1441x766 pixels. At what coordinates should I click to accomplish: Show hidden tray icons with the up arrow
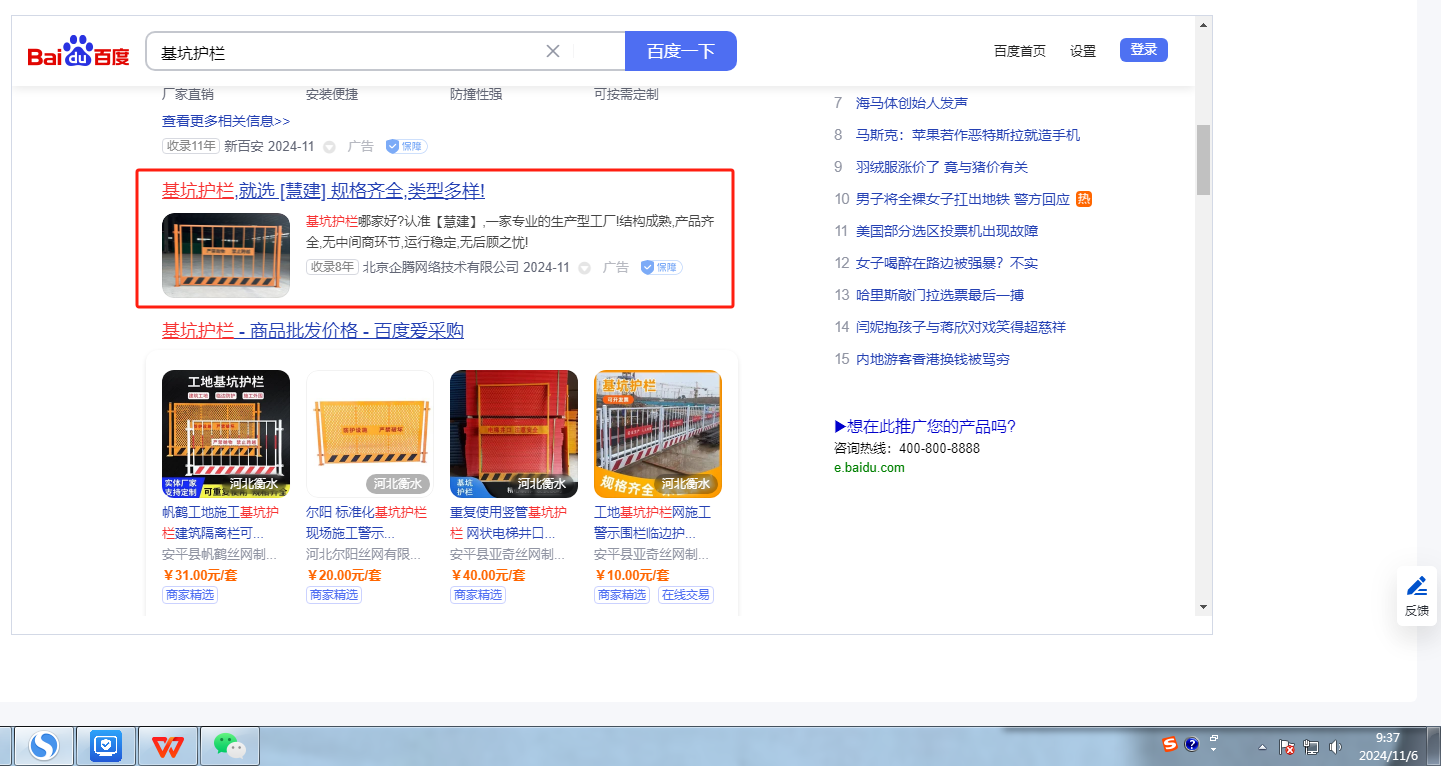tap(1262, 747)
